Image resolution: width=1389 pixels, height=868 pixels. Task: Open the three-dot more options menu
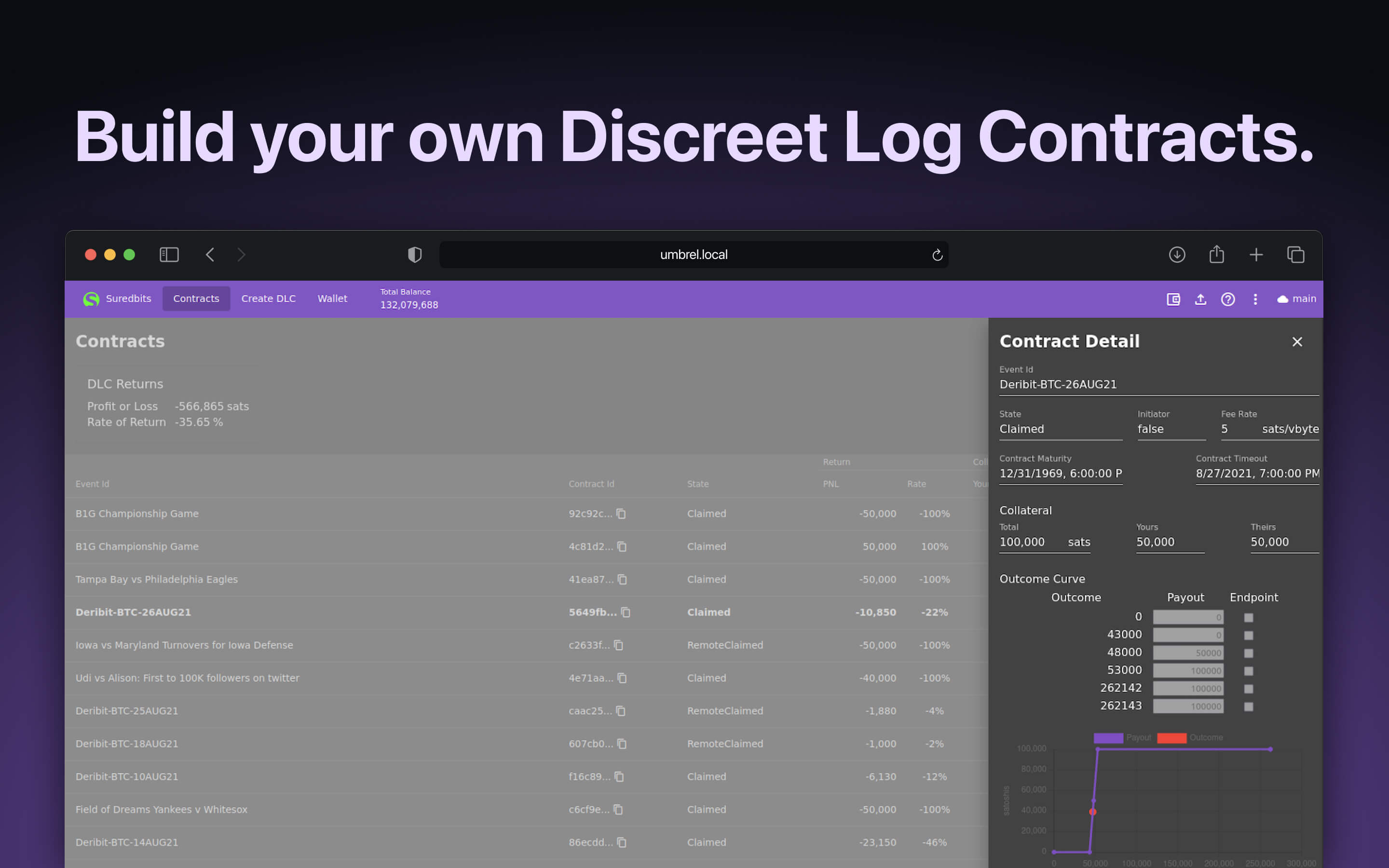click(x=1255, y=299)
